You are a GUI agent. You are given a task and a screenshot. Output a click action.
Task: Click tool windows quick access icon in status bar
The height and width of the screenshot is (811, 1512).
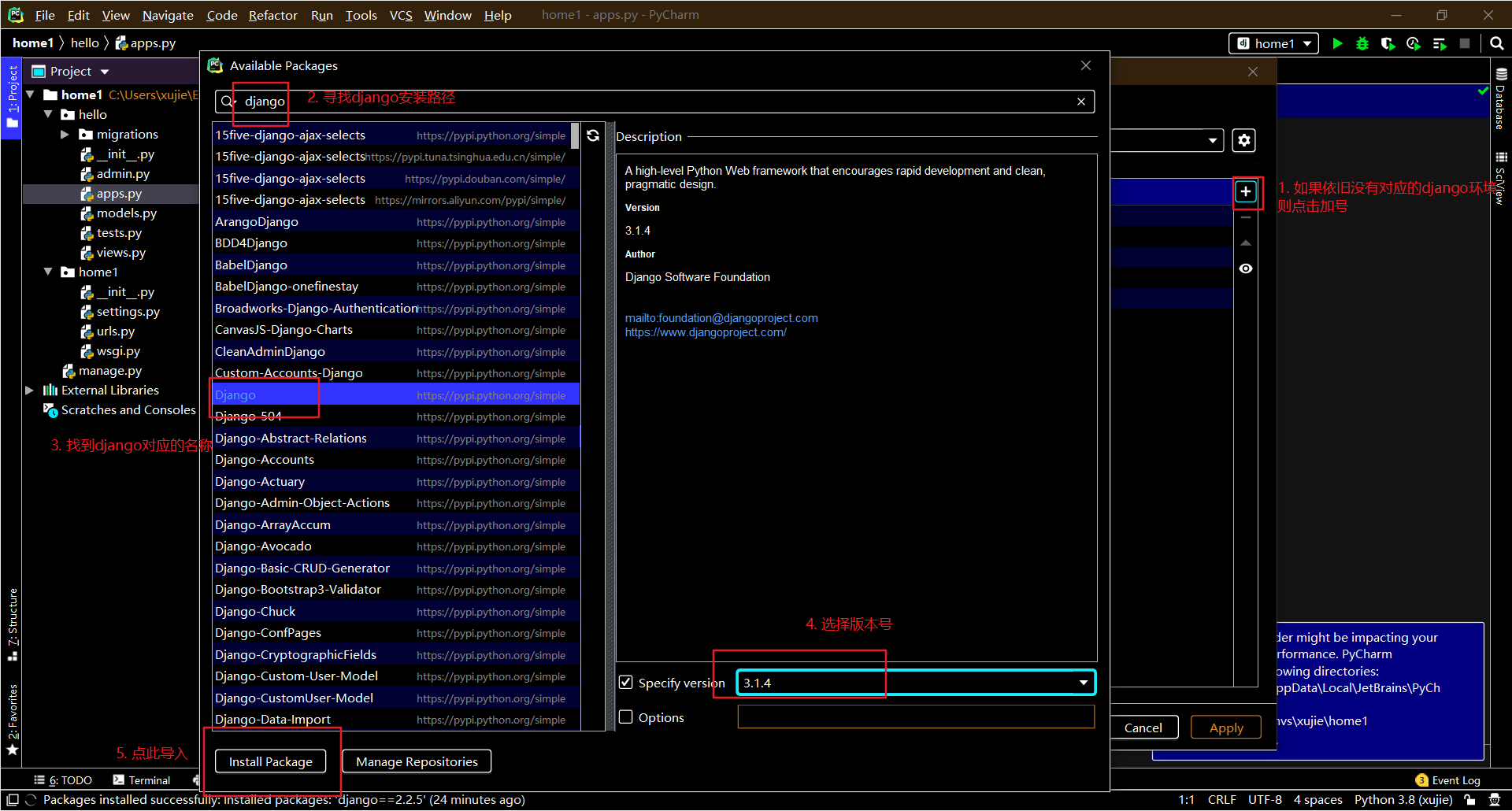pos(13,800)
